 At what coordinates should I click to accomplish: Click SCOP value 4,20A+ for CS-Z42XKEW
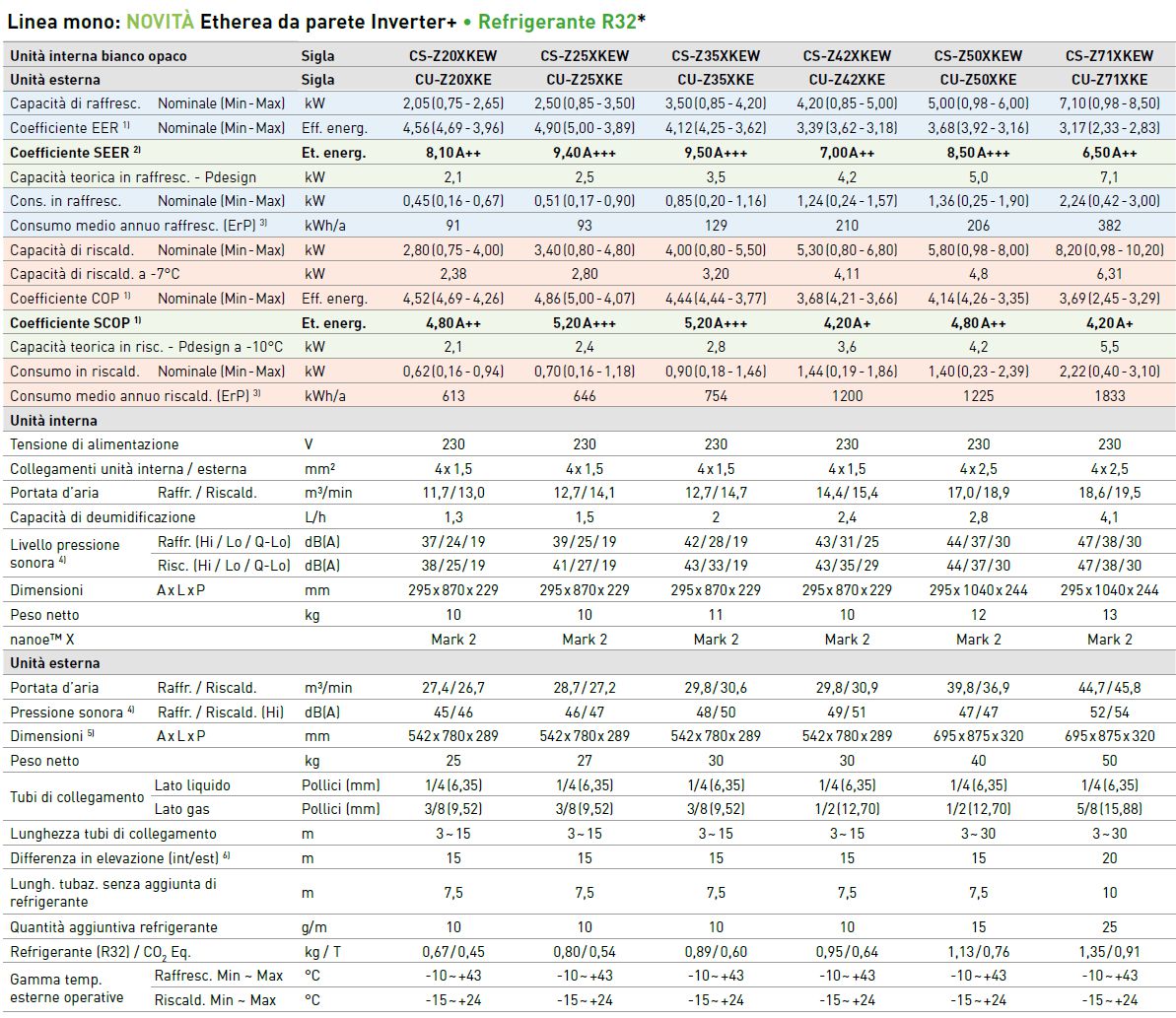[847, 324]
